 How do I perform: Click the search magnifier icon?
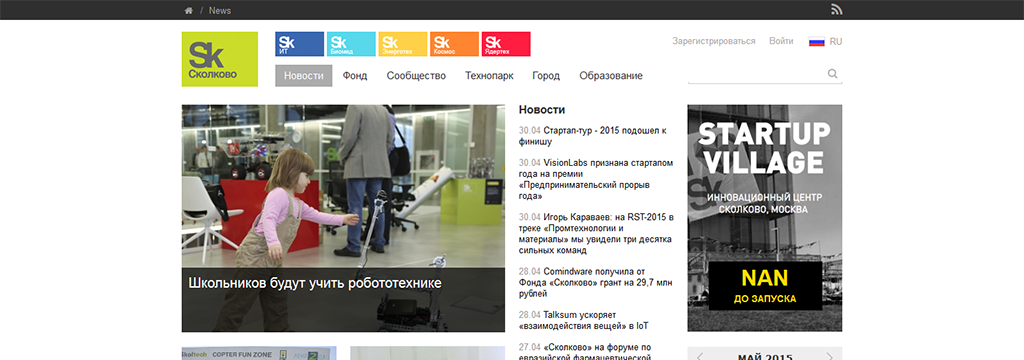pos(833,74)
